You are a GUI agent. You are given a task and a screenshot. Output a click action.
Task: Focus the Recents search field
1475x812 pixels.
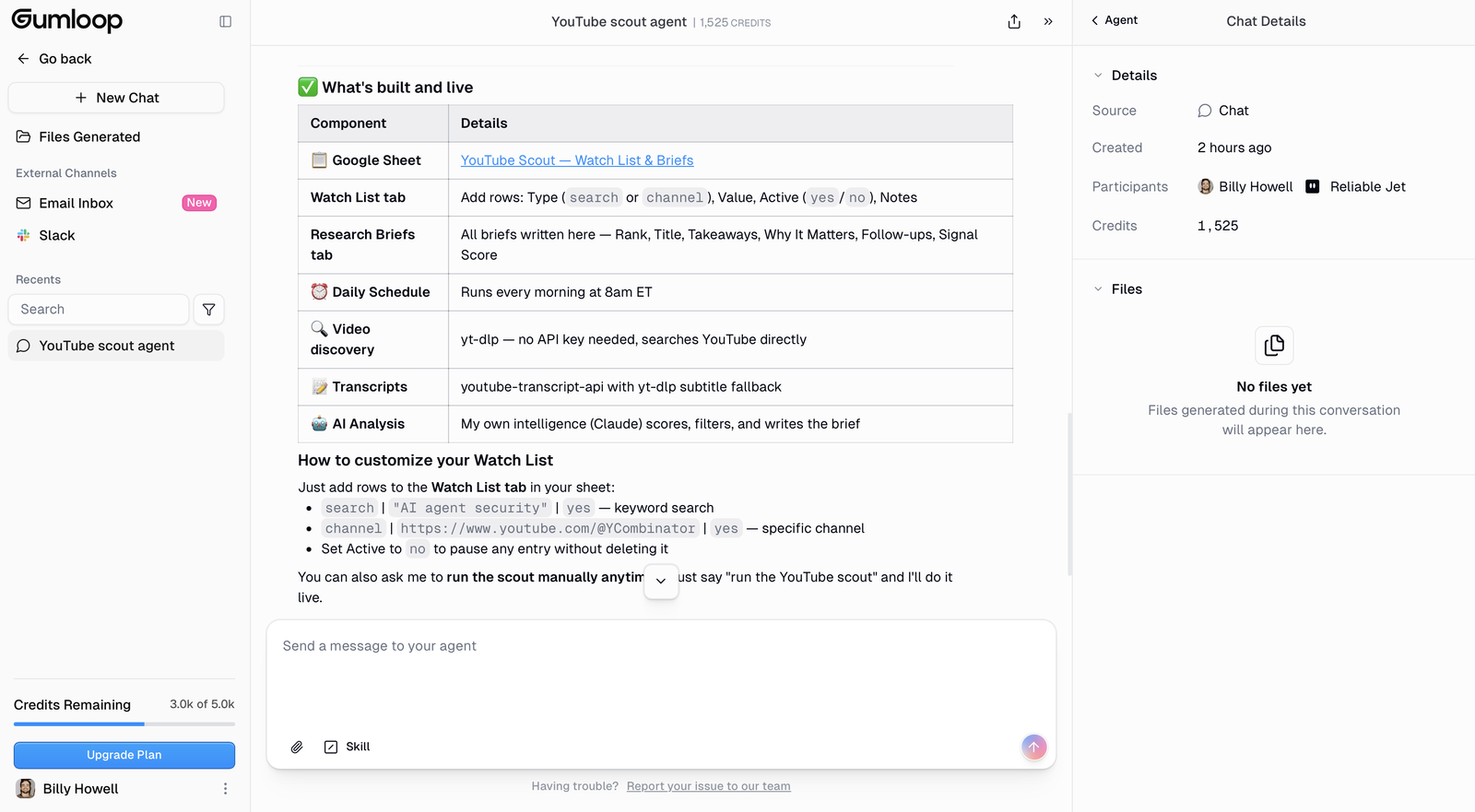coord(99,310)
